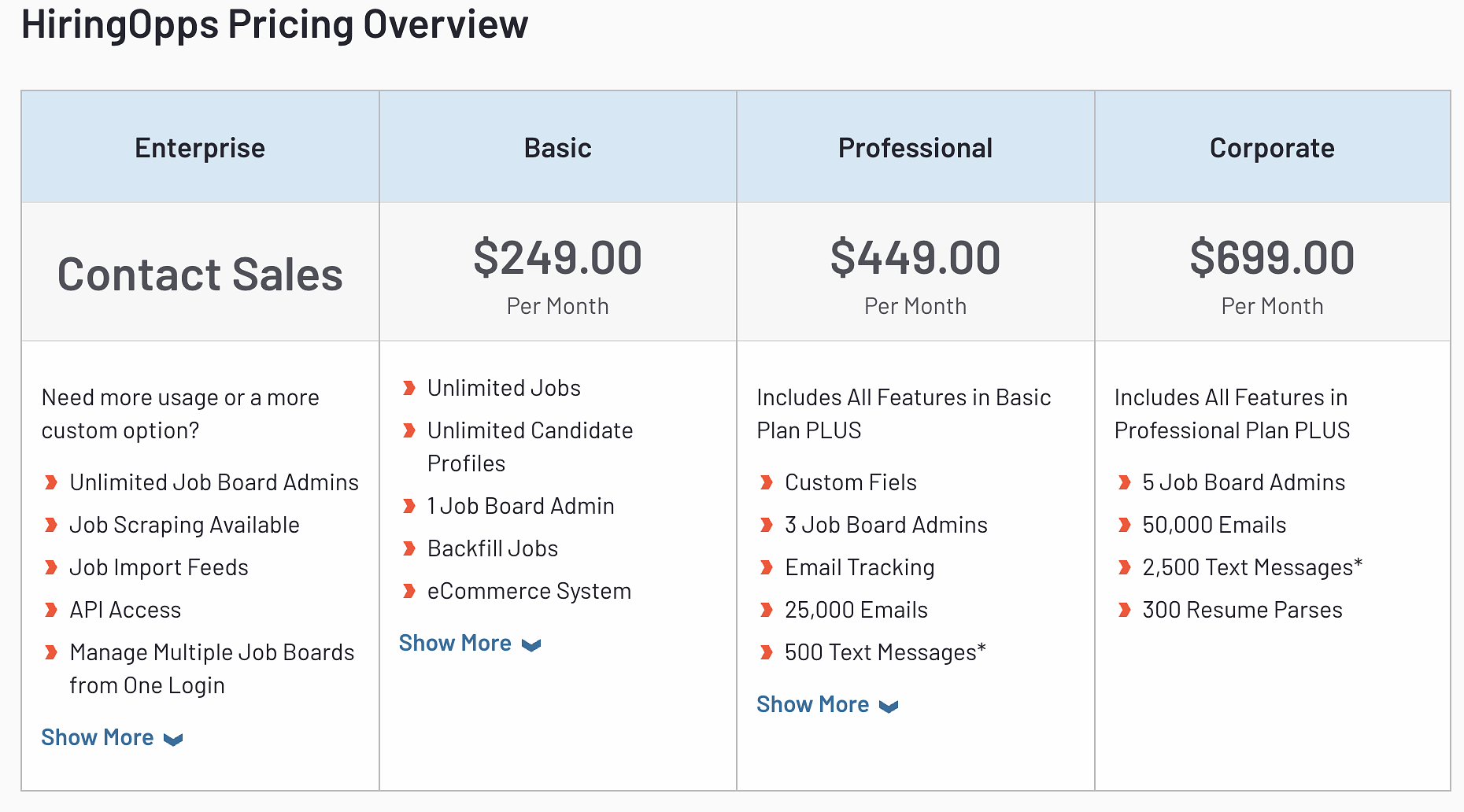The width and height of the screenshot is (1464, 812).
Task: Click the bullet icon next to Job Scraping Available
Action: tap(51, 525)
